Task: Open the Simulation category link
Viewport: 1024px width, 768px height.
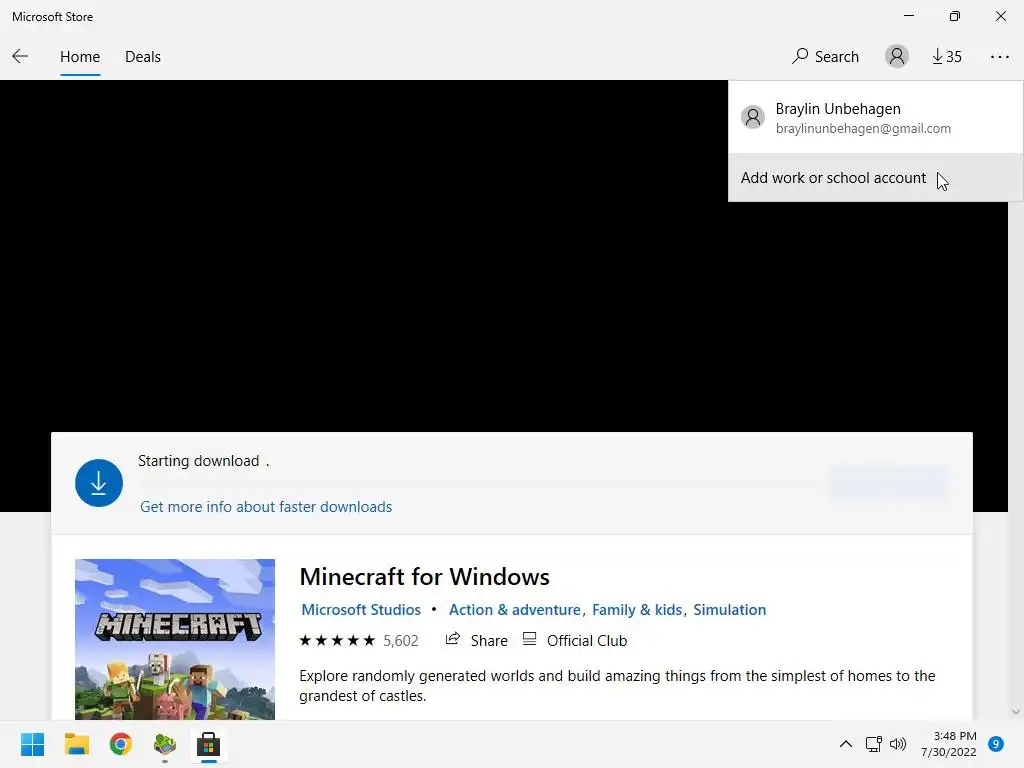Action: (729, 609)
